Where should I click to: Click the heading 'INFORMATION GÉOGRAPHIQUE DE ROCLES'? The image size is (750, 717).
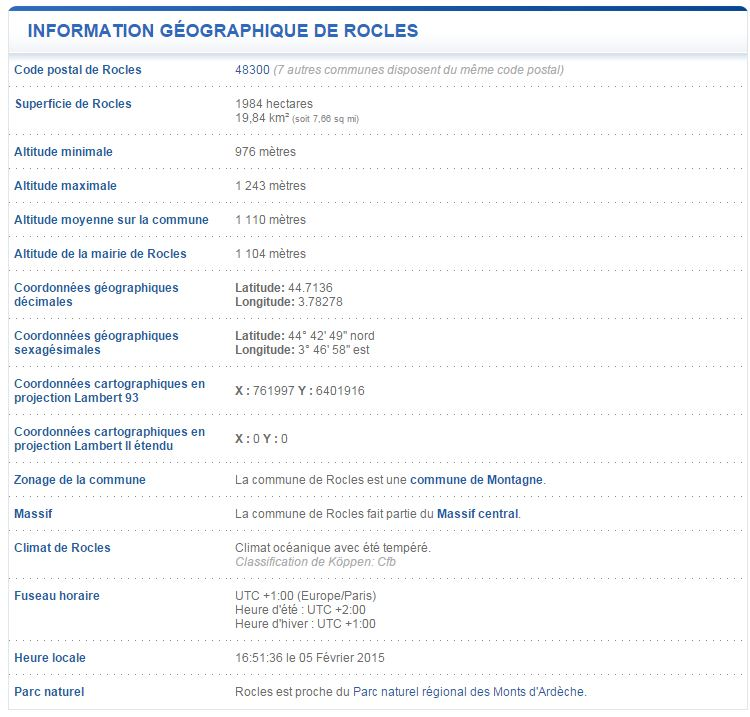pyautogui.click(x=223, y=31)
